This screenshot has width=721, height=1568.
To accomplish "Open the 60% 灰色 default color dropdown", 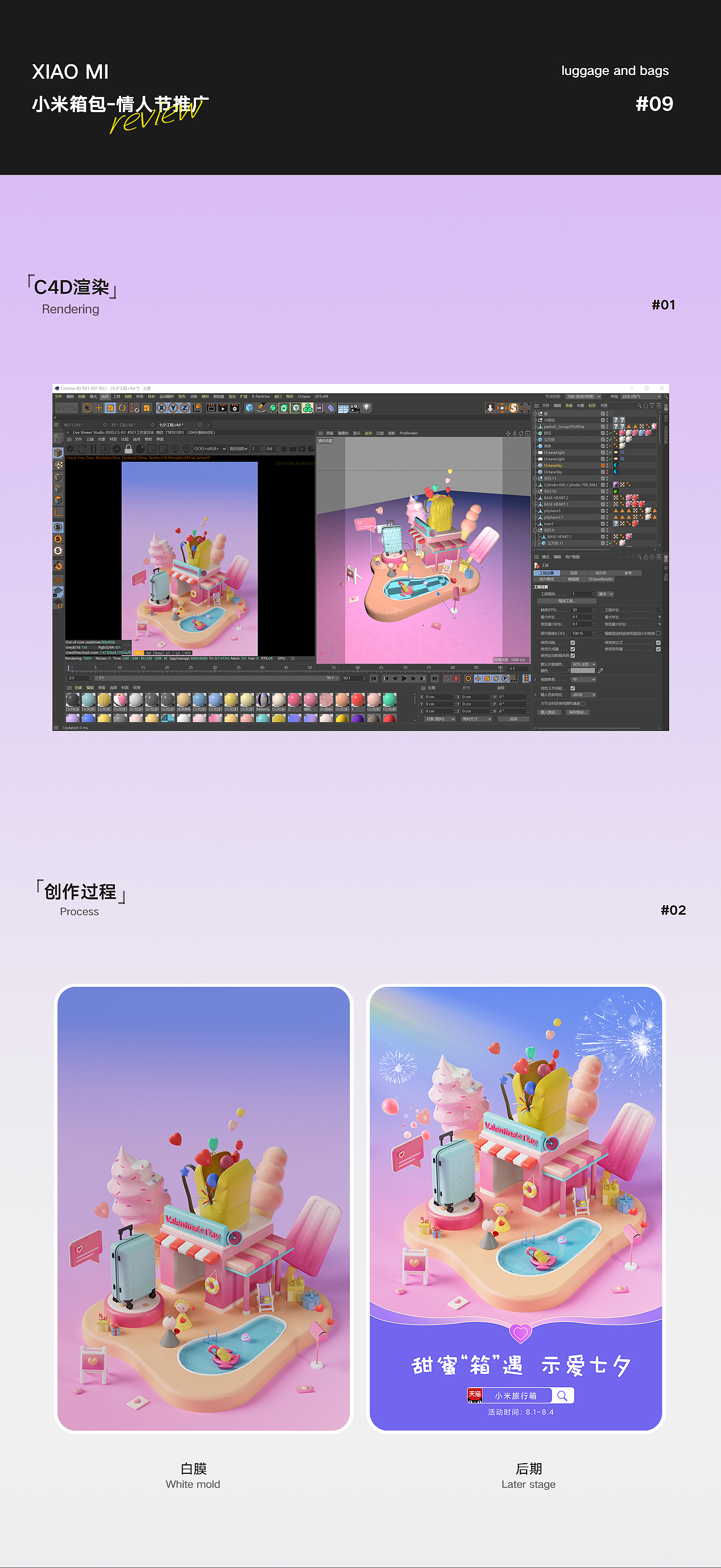I will click(x=584, y=665).
